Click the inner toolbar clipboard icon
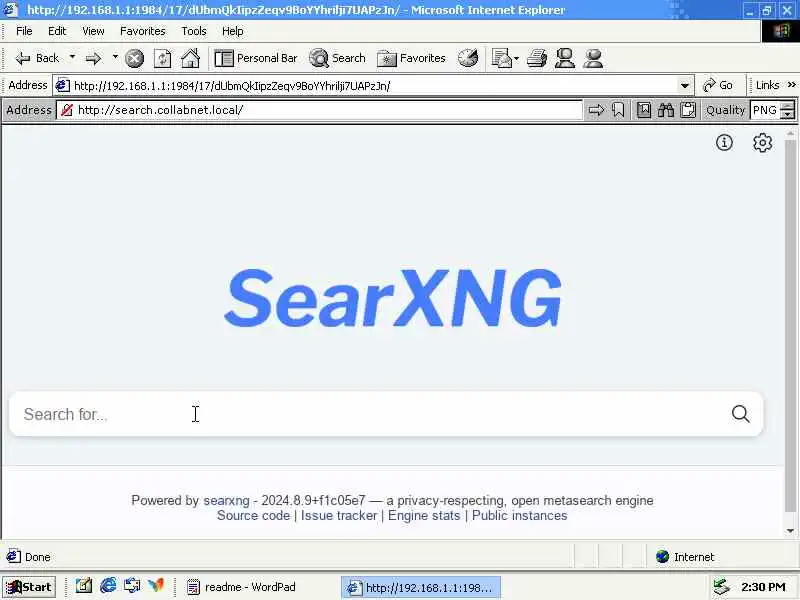Image resolution: width=800 pixels, height=600 pixels. (x=688, y=110)
